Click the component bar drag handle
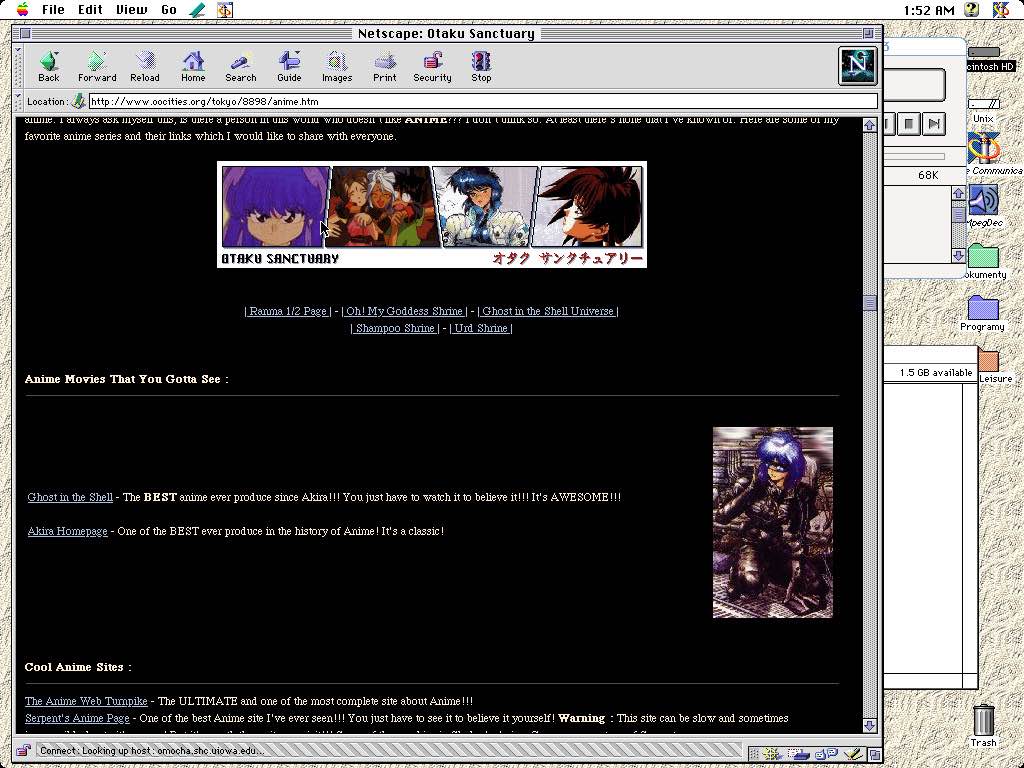The height and width of the screenshot is (768, 1024). point(754,754)
